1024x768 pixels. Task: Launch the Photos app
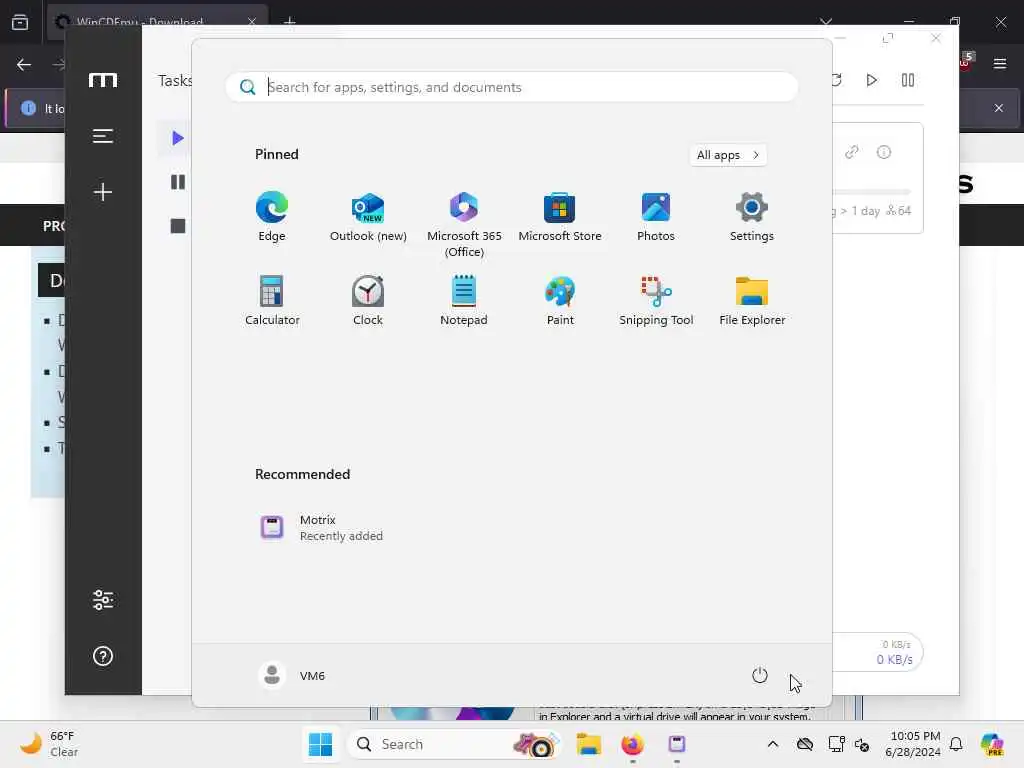pyautogui.click(x=656, y=216)
